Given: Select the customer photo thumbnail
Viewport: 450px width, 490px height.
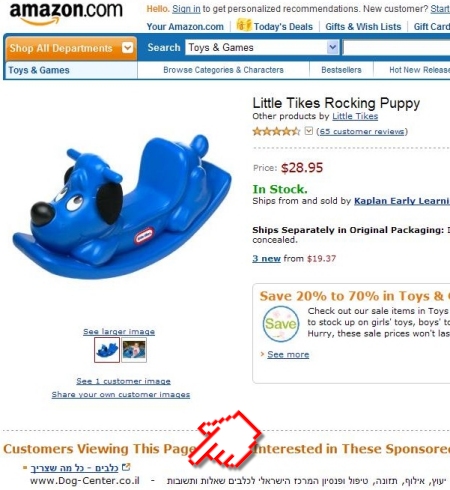Looking at the screenshot, I should 134,350.
